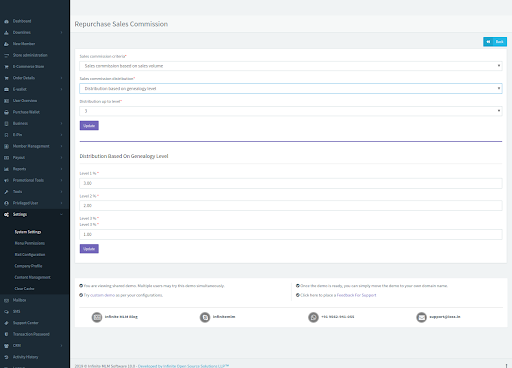512x368 pixels.
Task: Click the Back button
Action: (495, 42)
